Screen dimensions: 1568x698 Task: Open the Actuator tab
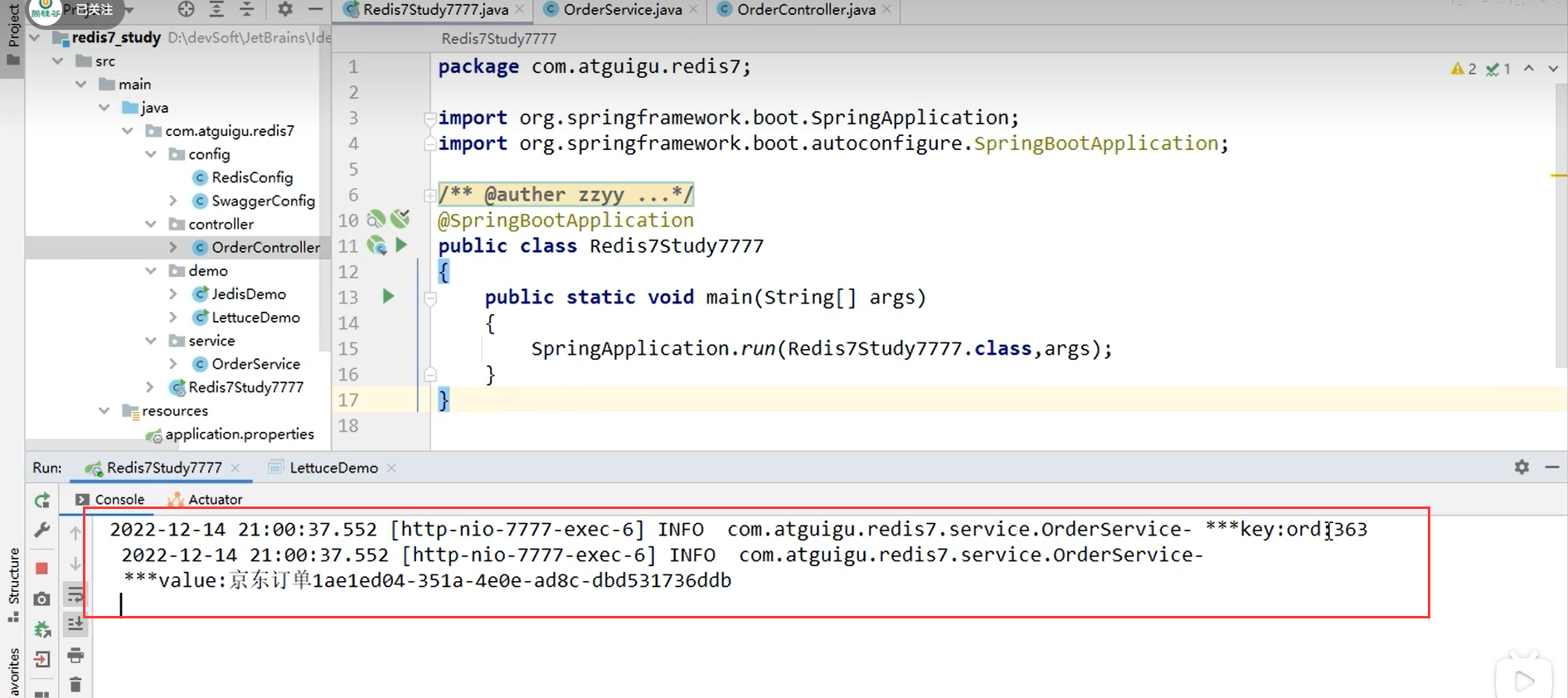tap(205, 499)
